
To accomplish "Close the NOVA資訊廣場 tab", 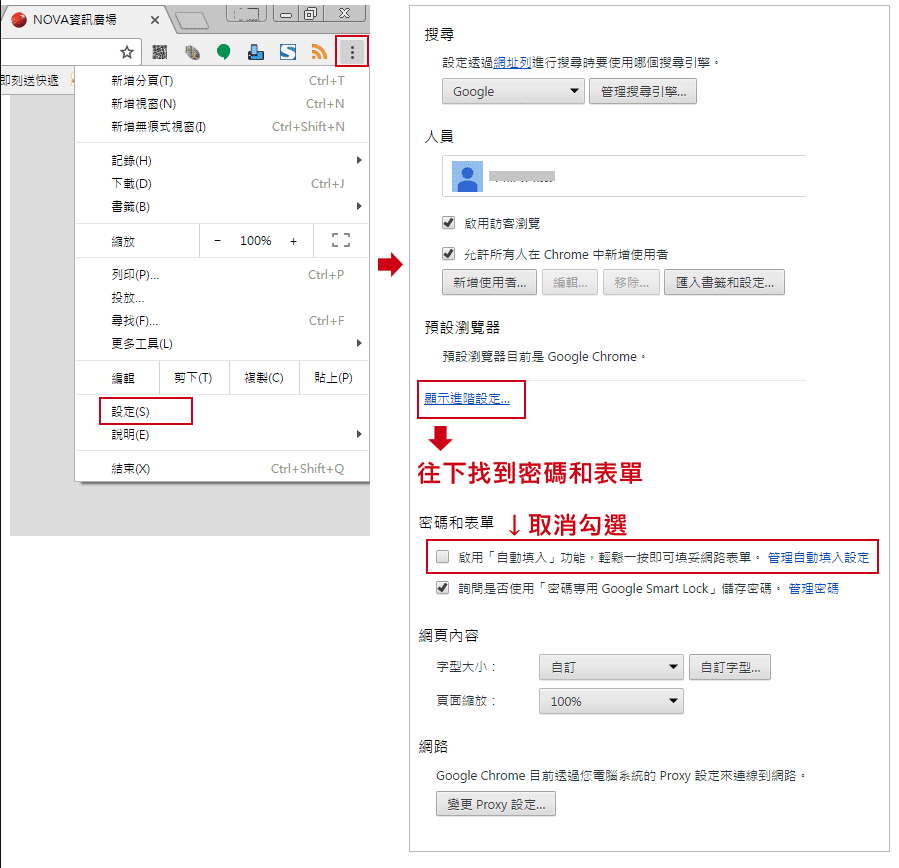I will point(155,20).
